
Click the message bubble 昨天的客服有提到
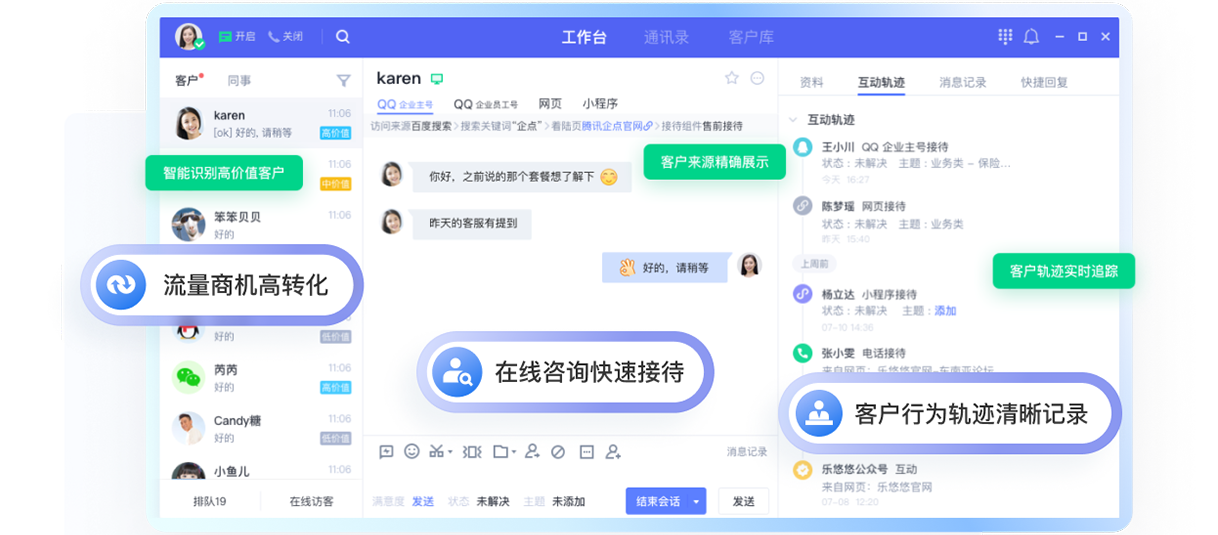point(472,223)
